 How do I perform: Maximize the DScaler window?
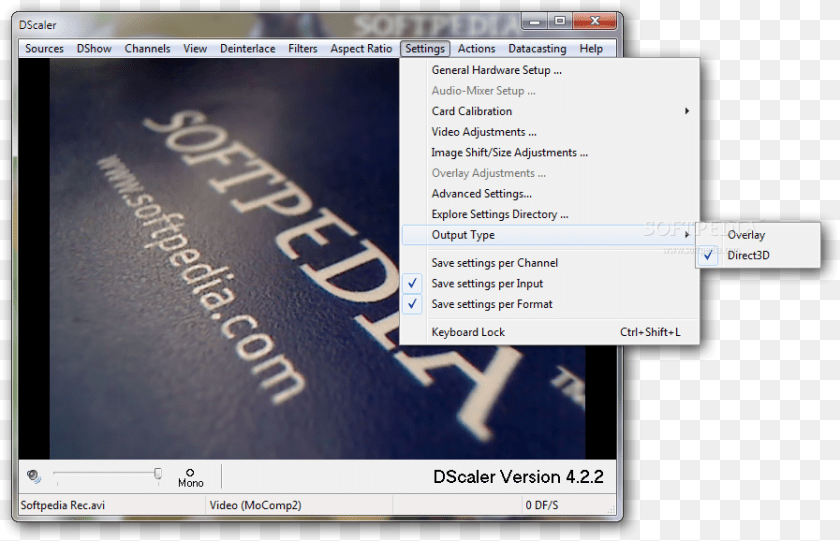point(560,21)
